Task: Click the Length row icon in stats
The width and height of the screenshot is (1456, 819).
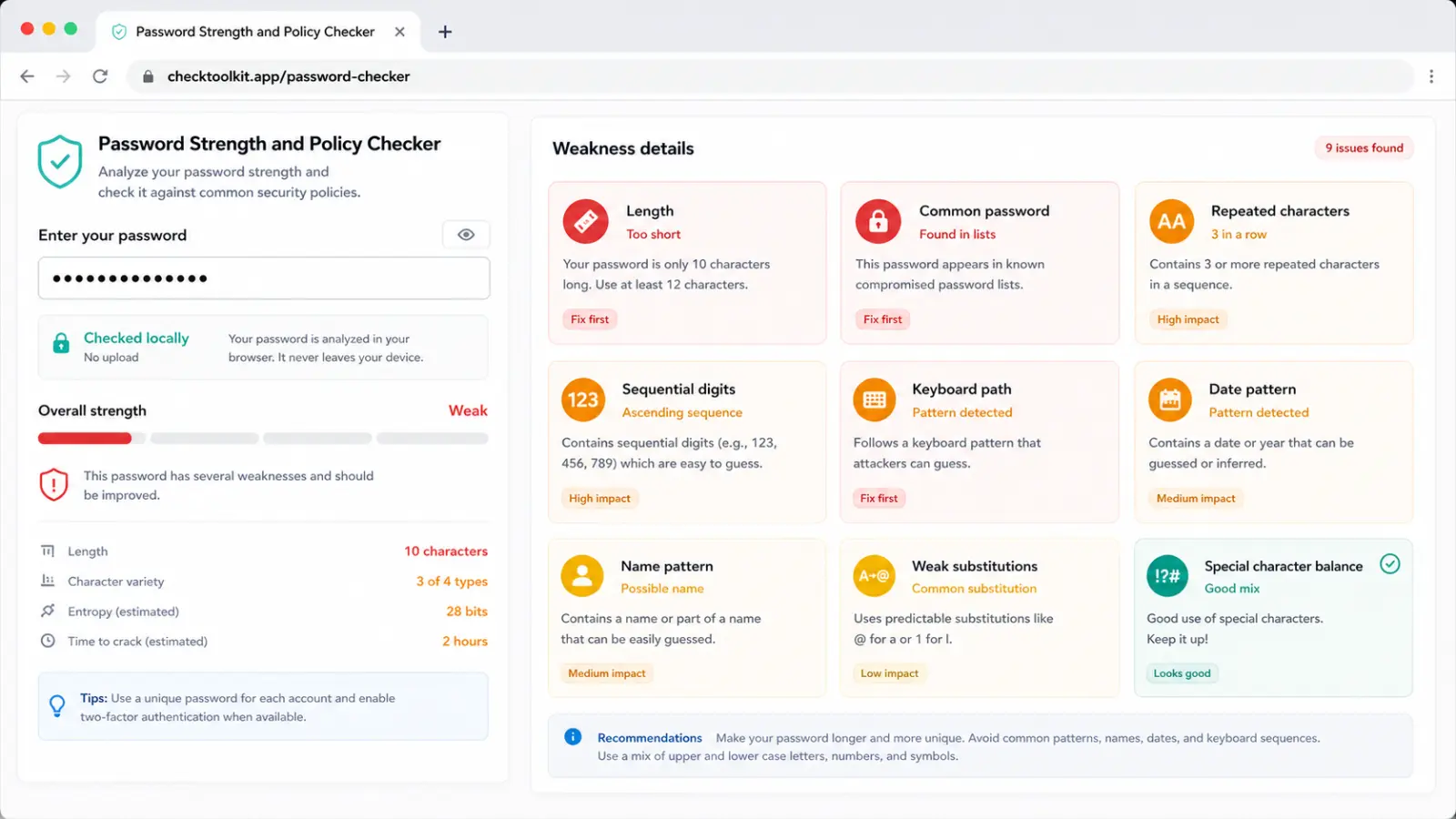Action: pos(48,551)
